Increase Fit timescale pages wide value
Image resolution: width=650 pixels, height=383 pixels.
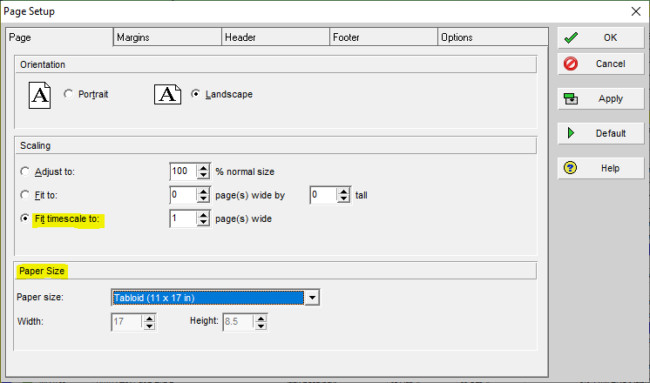pos(204,215)
